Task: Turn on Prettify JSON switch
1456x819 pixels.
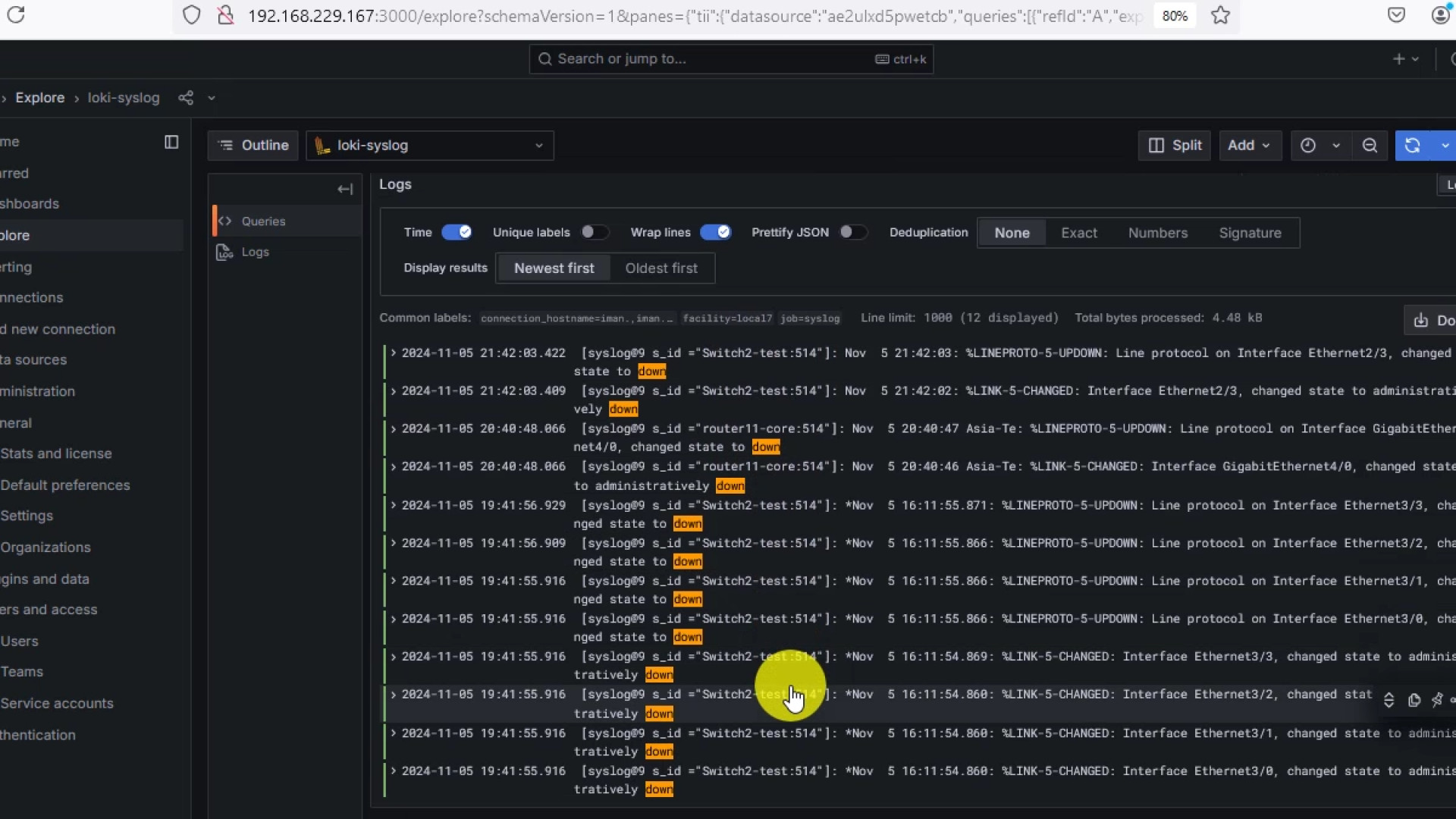Action: click(852, 232)
